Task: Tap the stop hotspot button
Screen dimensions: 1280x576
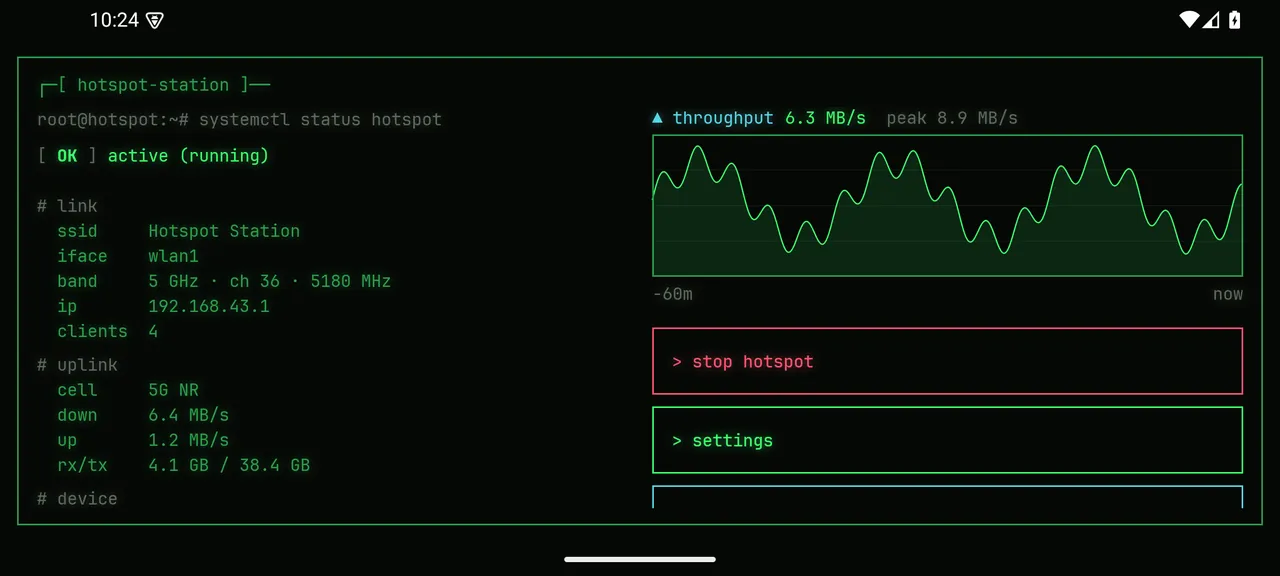Action: 947,361
